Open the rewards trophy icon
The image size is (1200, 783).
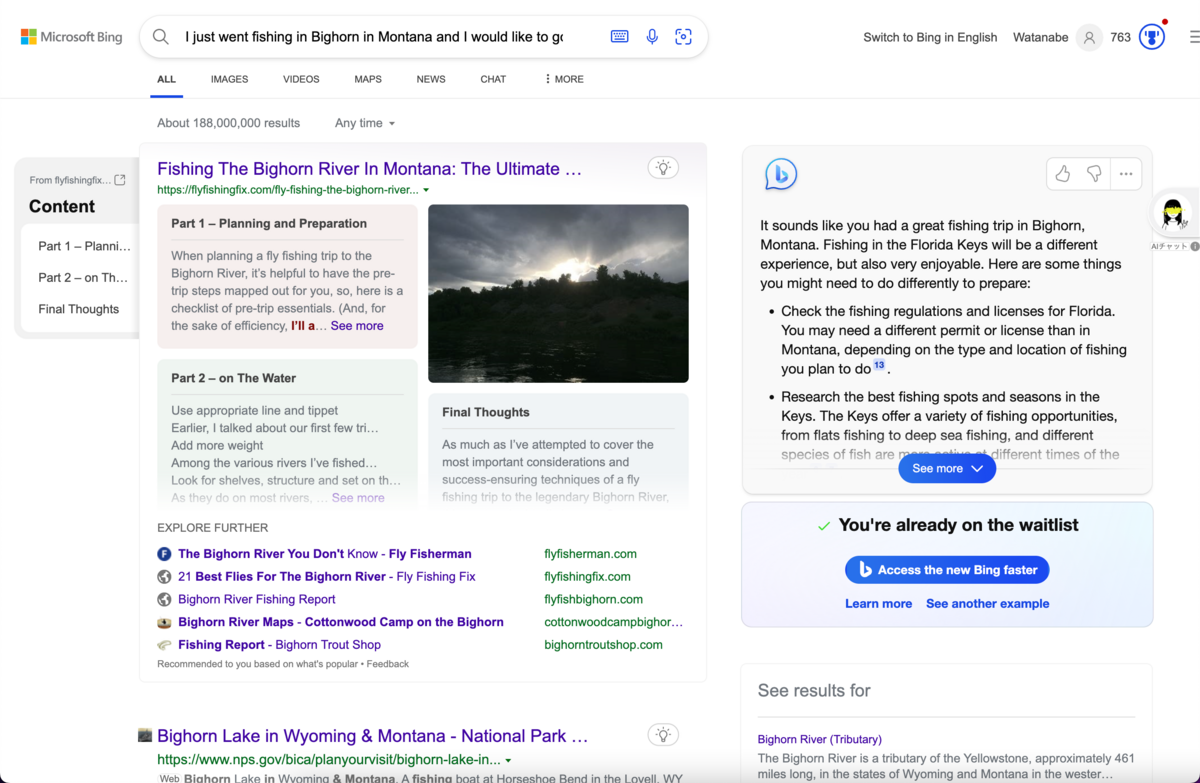click(x=1152, y=37)
